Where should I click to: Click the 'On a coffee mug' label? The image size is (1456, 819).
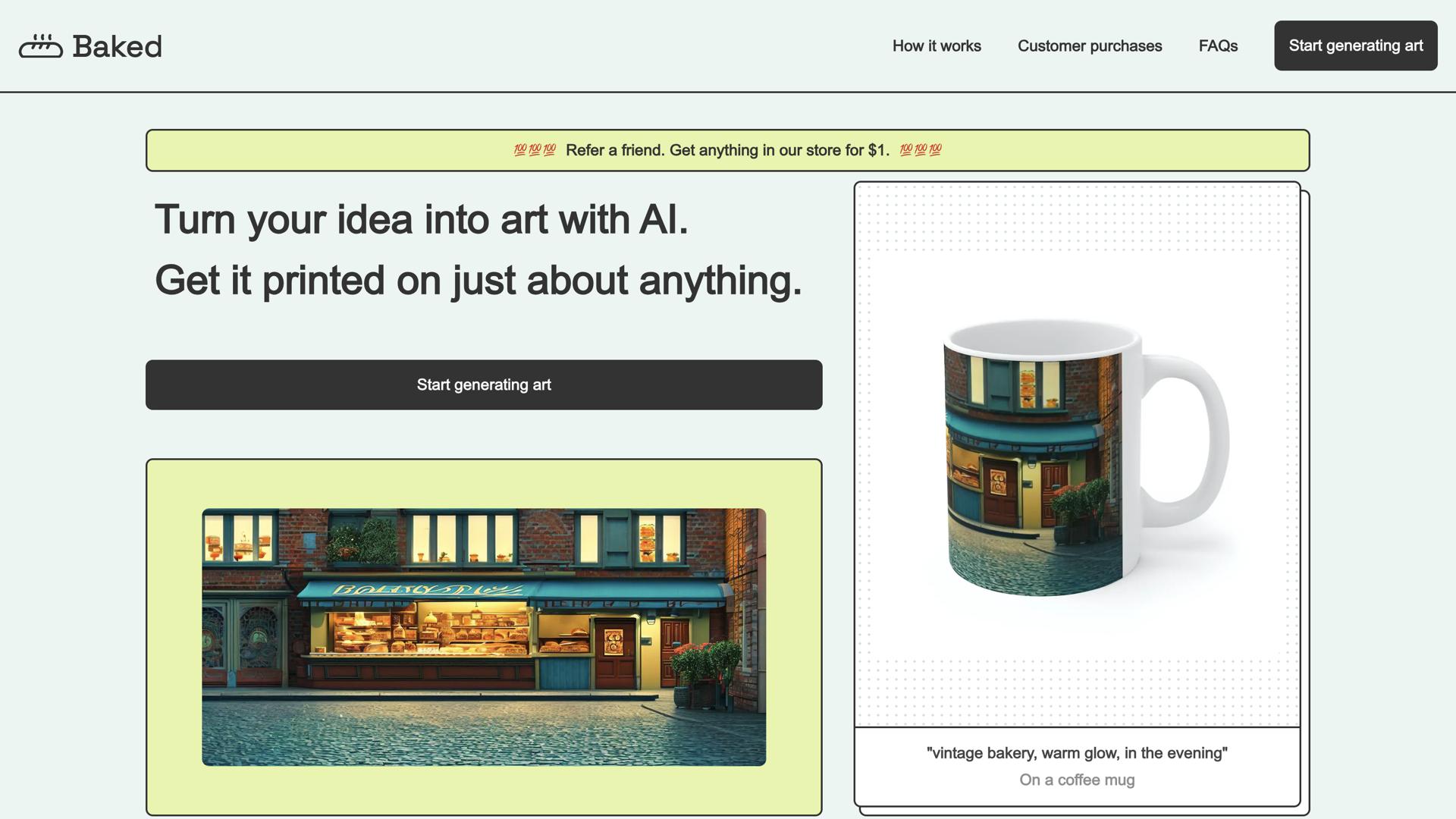[x=1077, y=780]
